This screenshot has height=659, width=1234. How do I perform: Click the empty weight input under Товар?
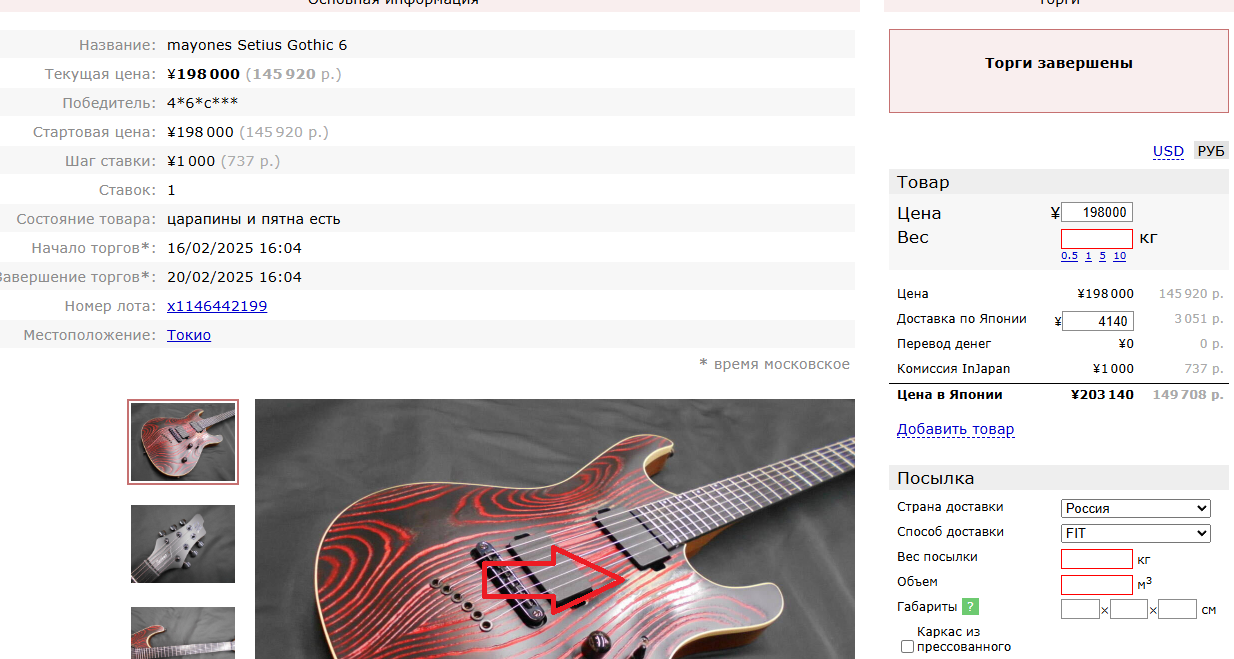click(1097, 238)
